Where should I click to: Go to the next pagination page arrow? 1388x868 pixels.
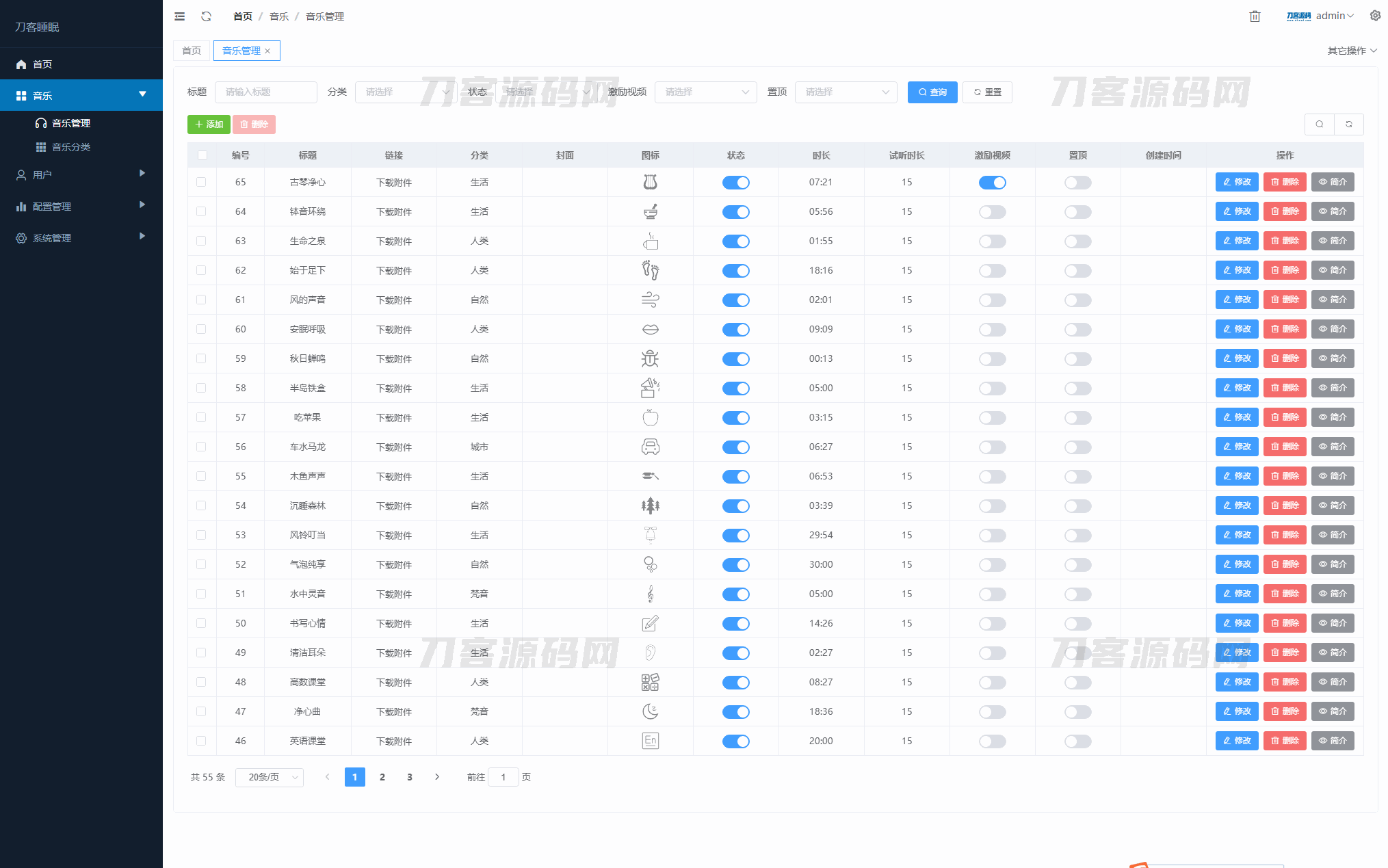pyautogui.click(x=437, y=777)
